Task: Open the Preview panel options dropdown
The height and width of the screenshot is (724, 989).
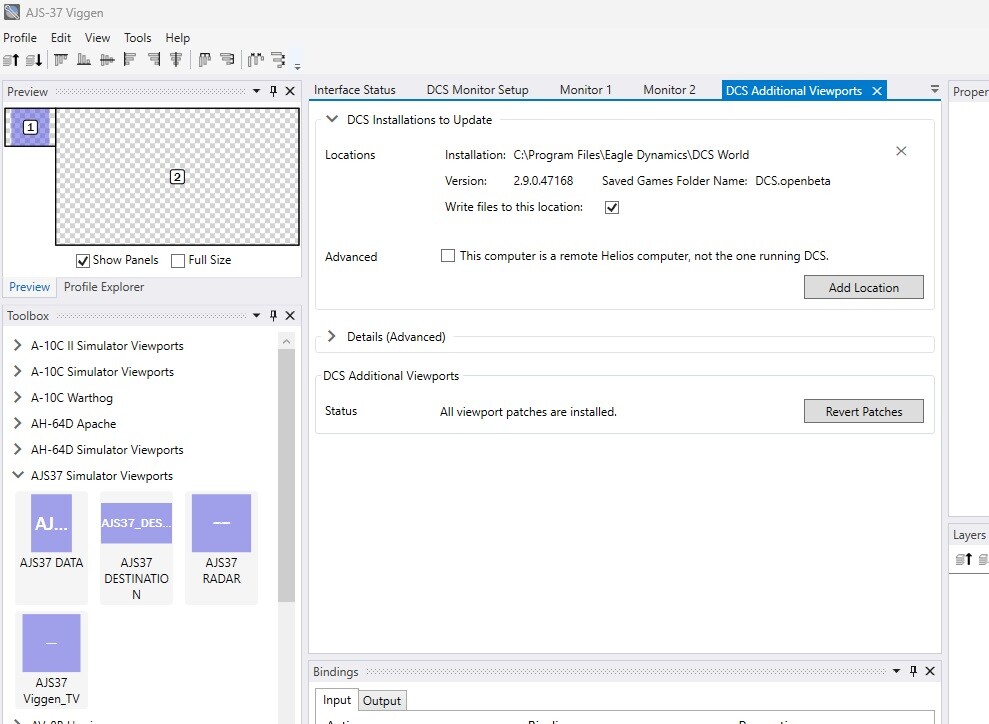Action: click(x=256, y=91)
